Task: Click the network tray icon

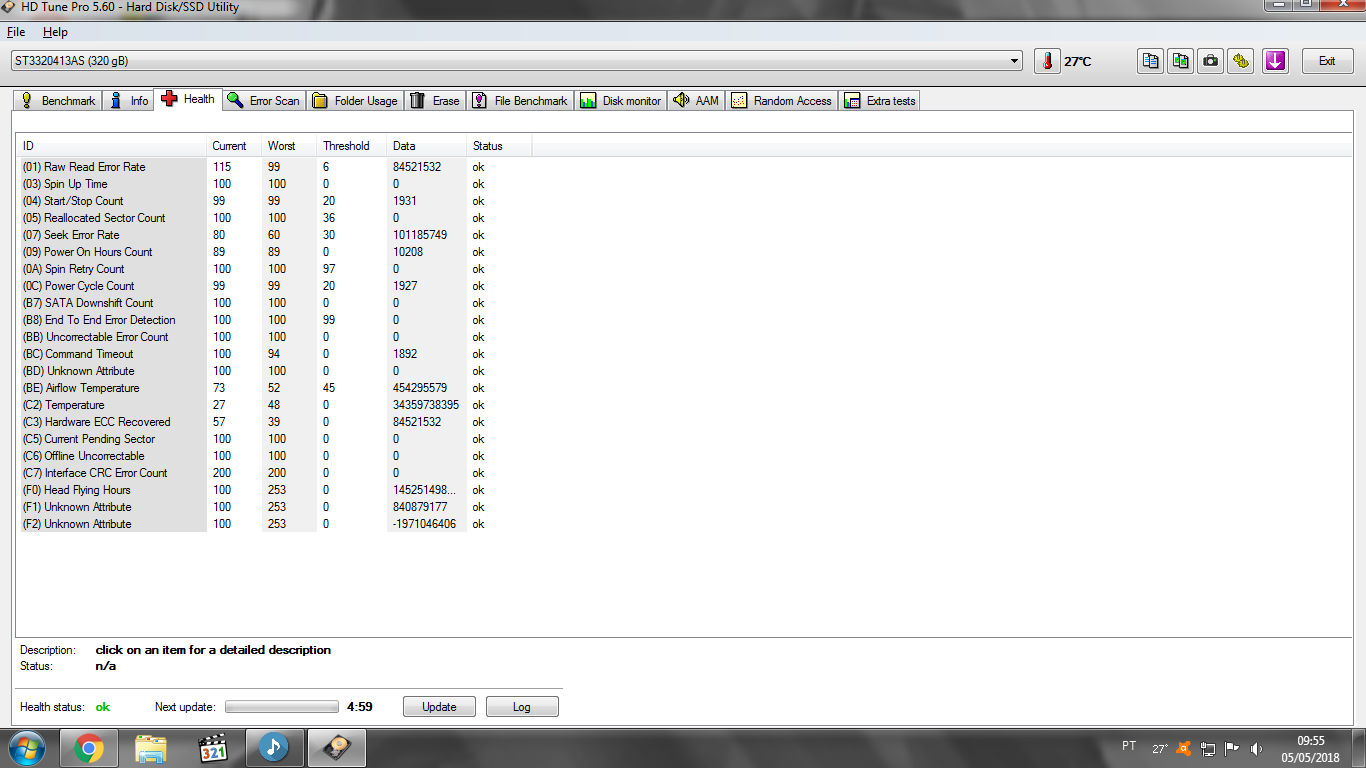Action: click(1208, 748)
